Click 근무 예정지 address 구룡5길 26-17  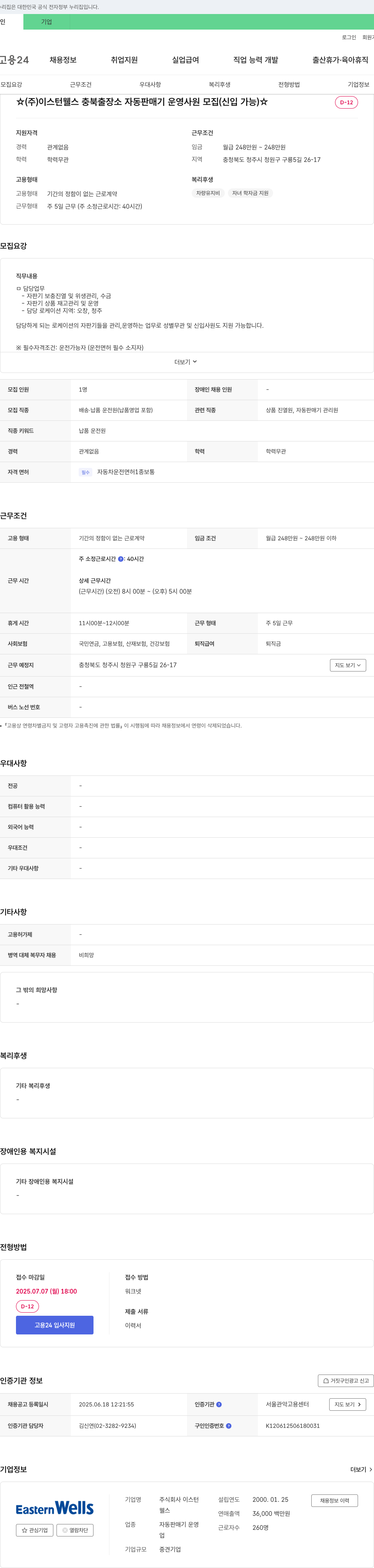point(127,665)
